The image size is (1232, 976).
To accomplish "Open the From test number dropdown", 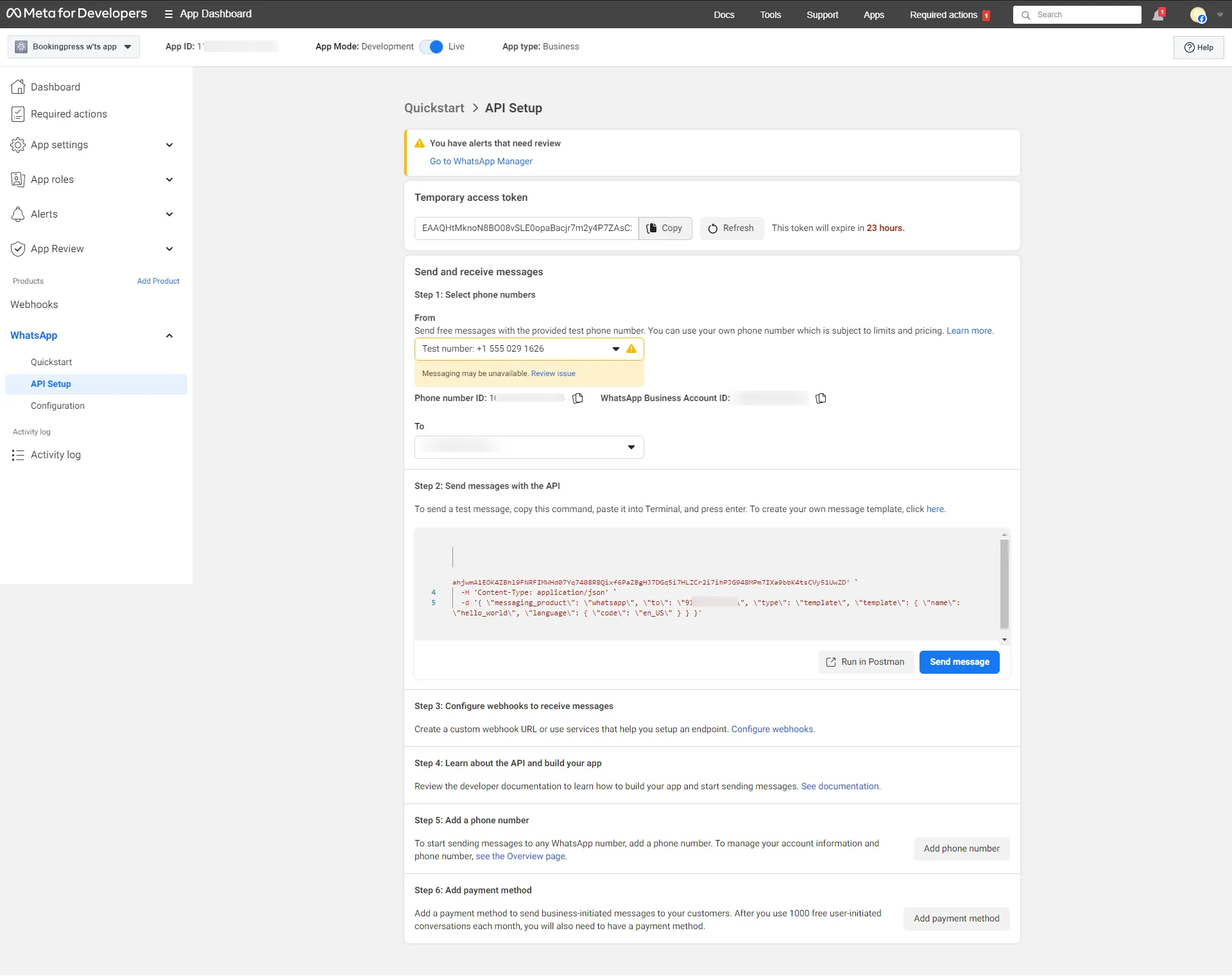I will coord(529,349).
